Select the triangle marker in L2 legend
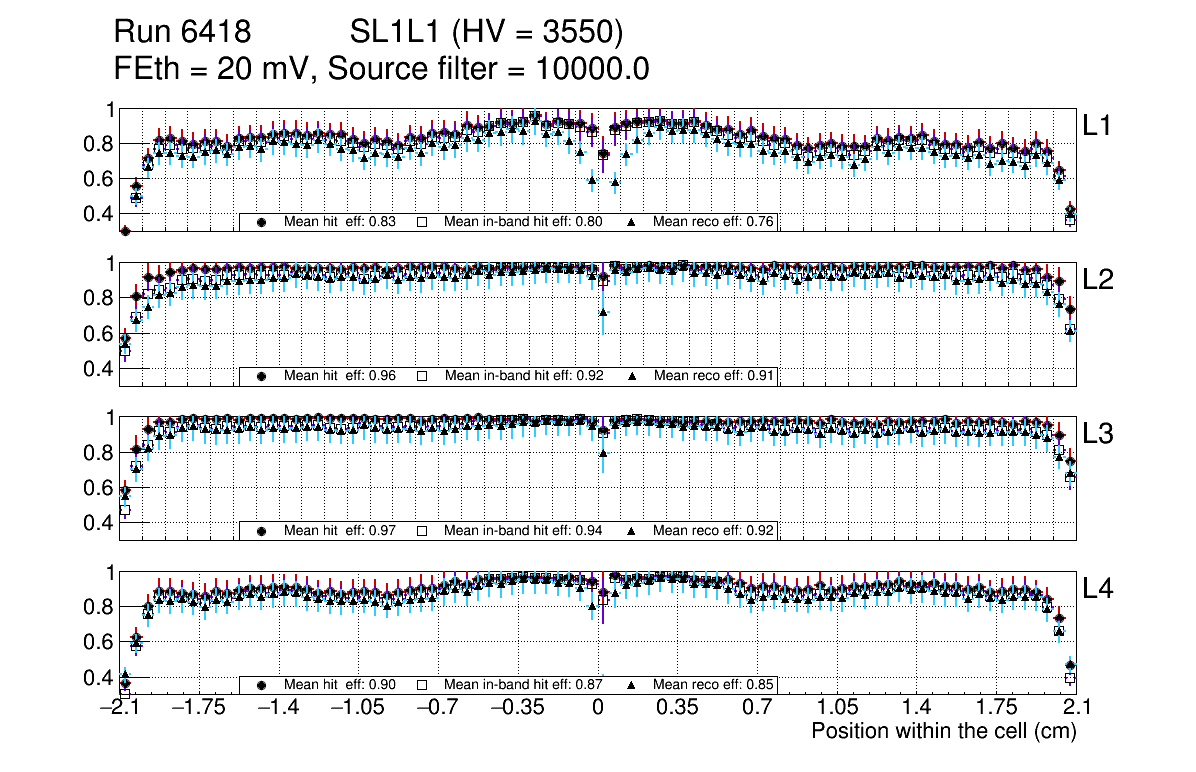 632,376
